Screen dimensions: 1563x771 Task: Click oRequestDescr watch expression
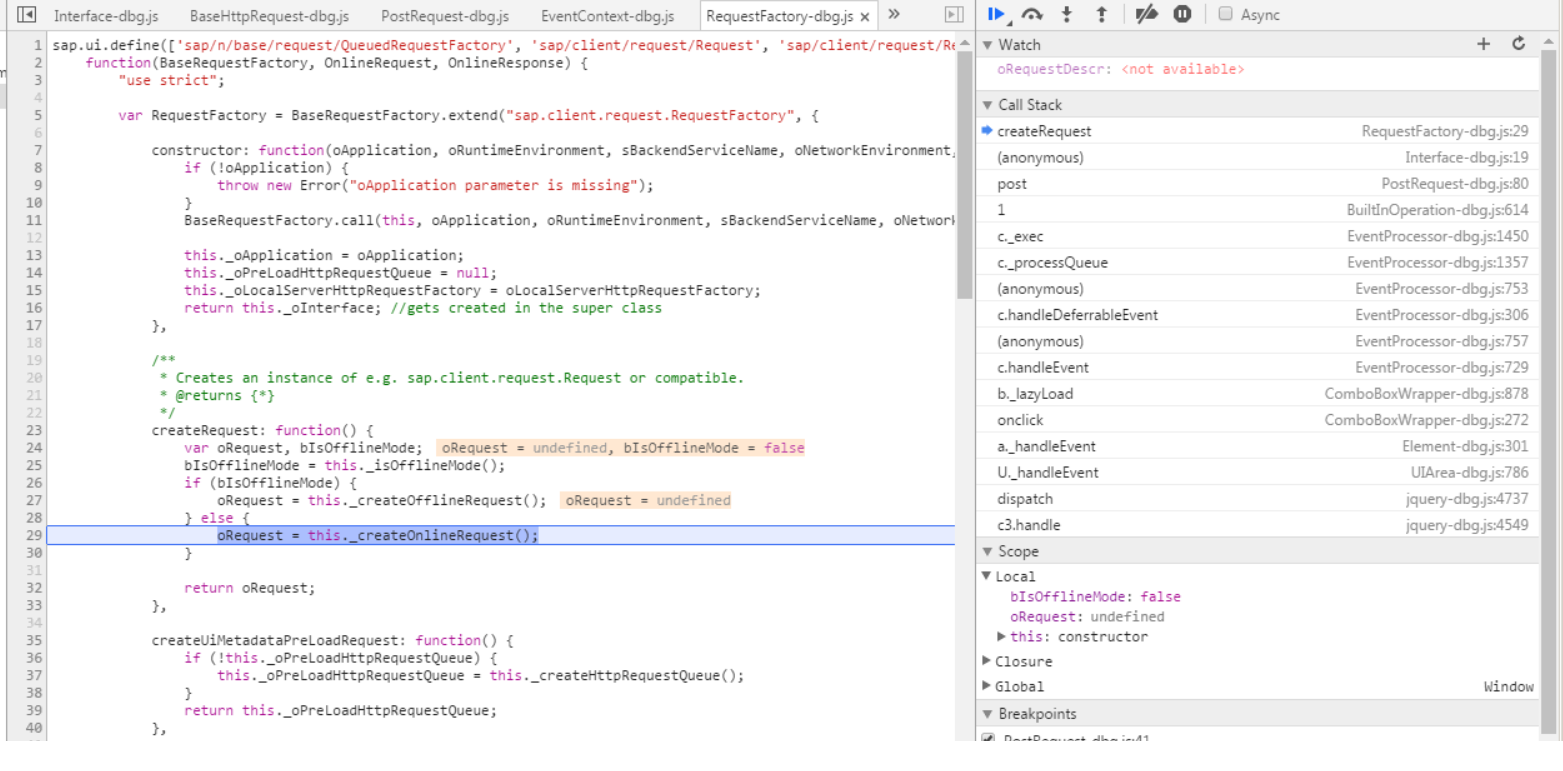click(x=1121, y=70)
